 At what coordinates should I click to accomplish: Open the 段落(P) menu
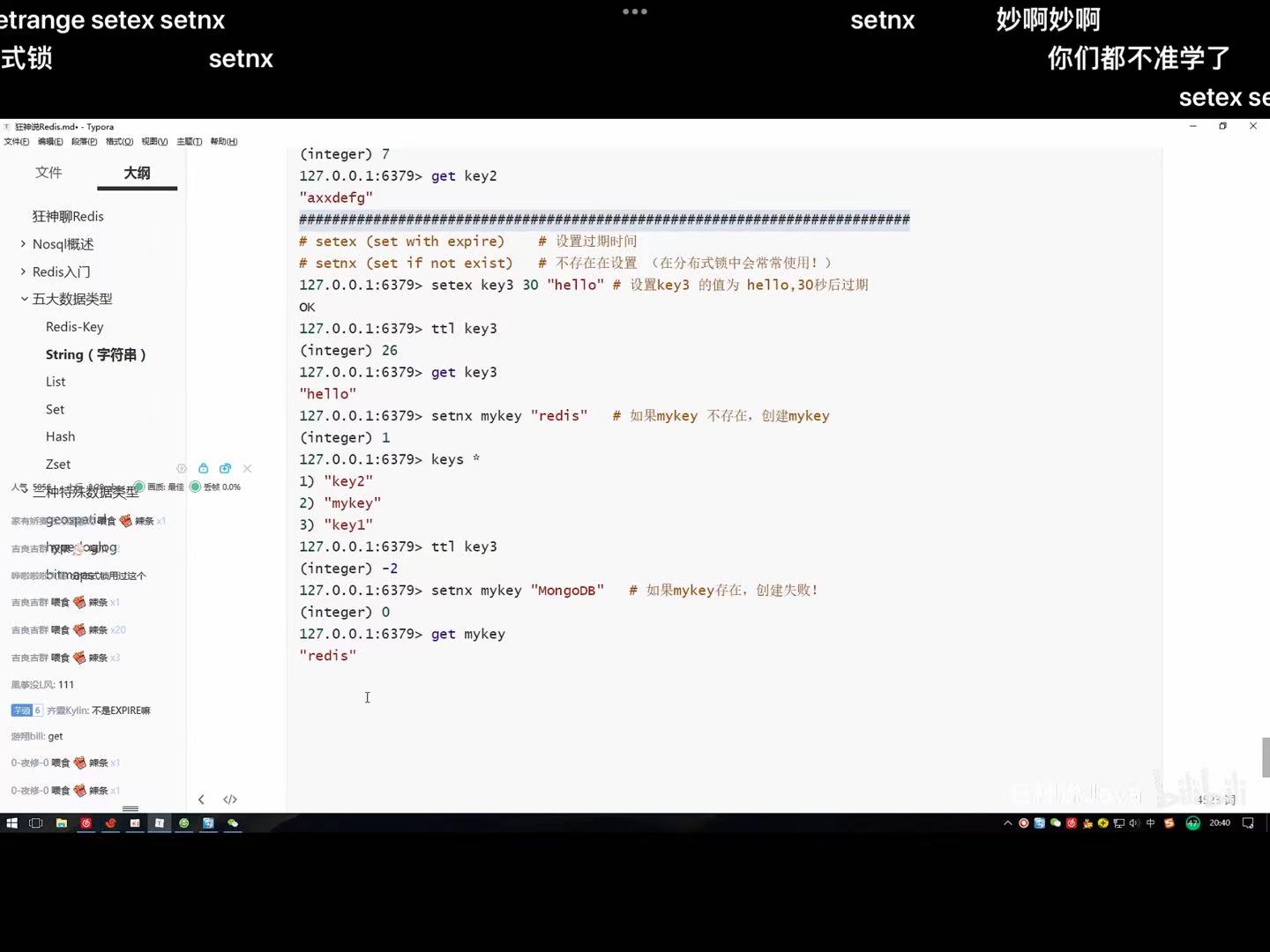click(x=85, y=142)
